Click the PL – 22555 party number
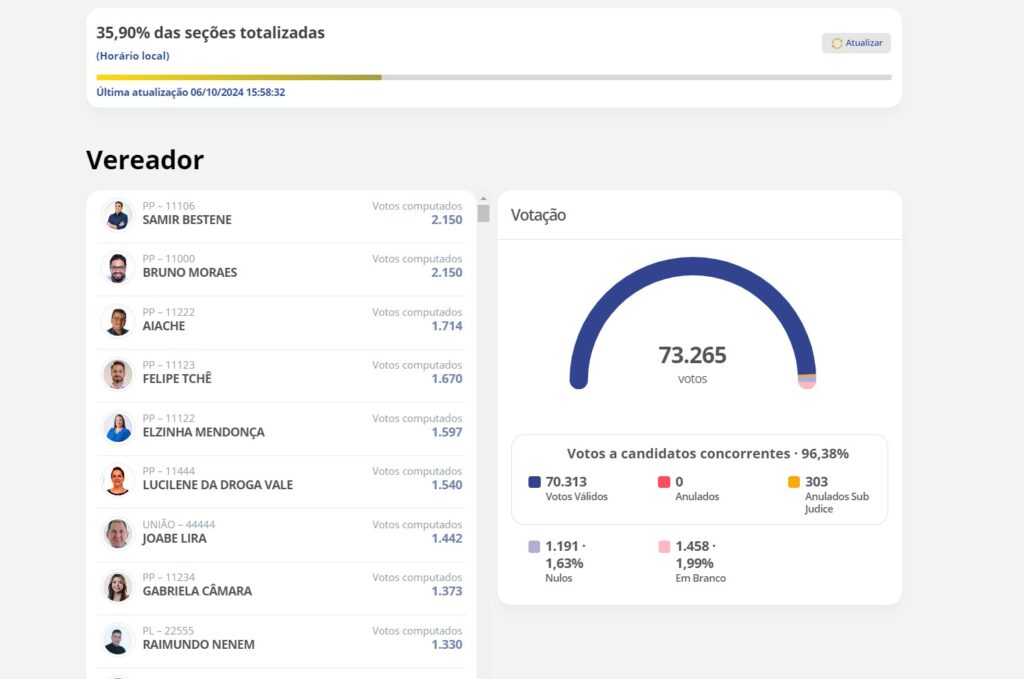Screen dimensions: 1024x679 point(168,631)
